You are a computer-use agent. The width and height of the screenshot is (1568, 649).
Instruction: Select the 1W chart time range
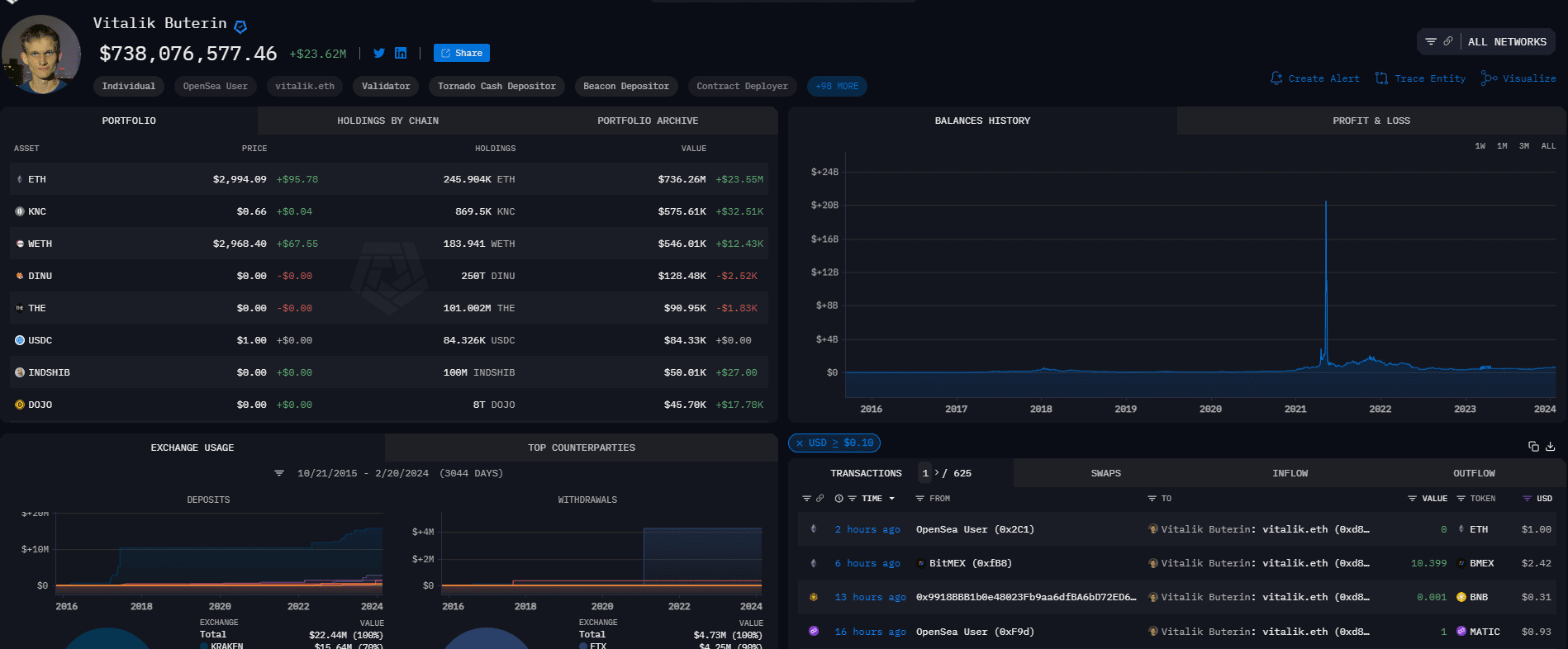point(1480,146)
